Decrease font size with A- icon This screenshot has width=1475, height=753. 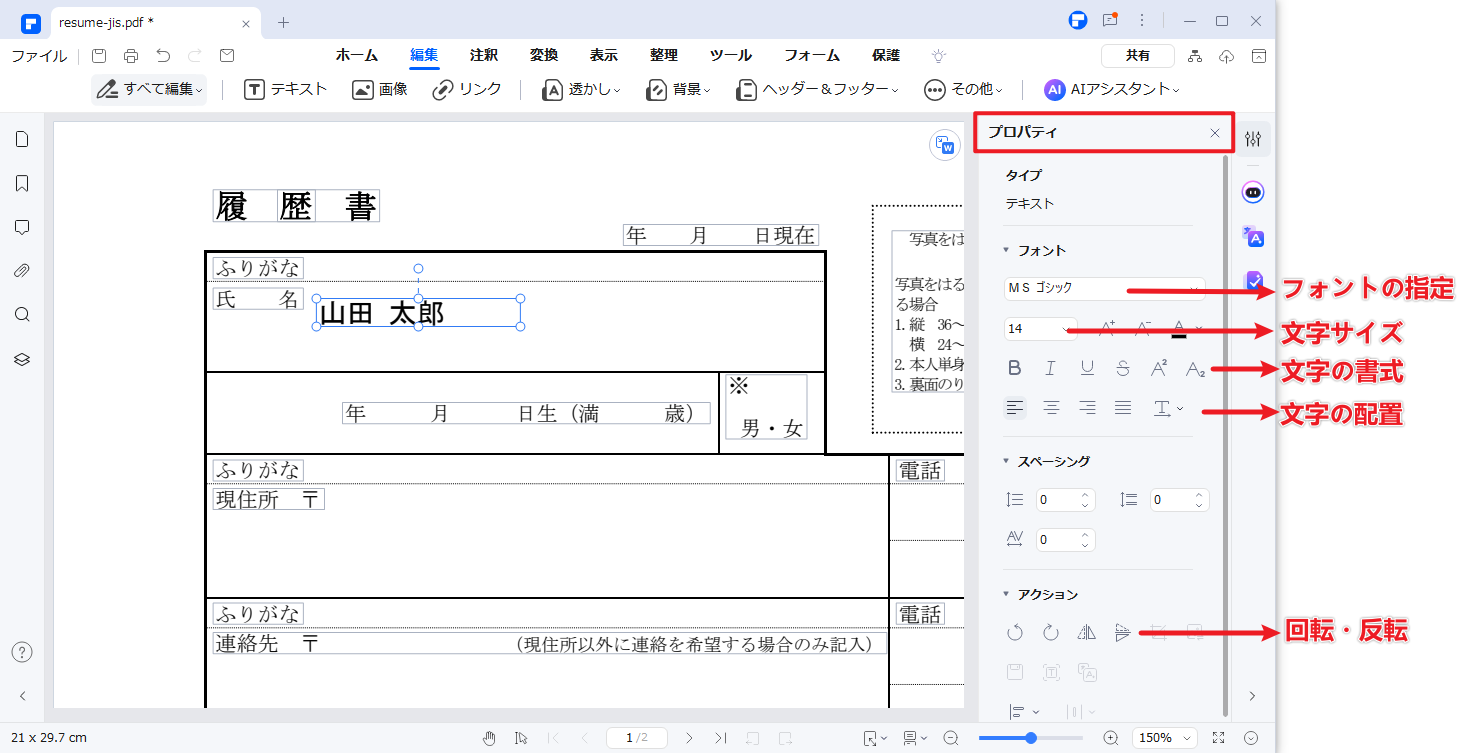pos(1143,327)
